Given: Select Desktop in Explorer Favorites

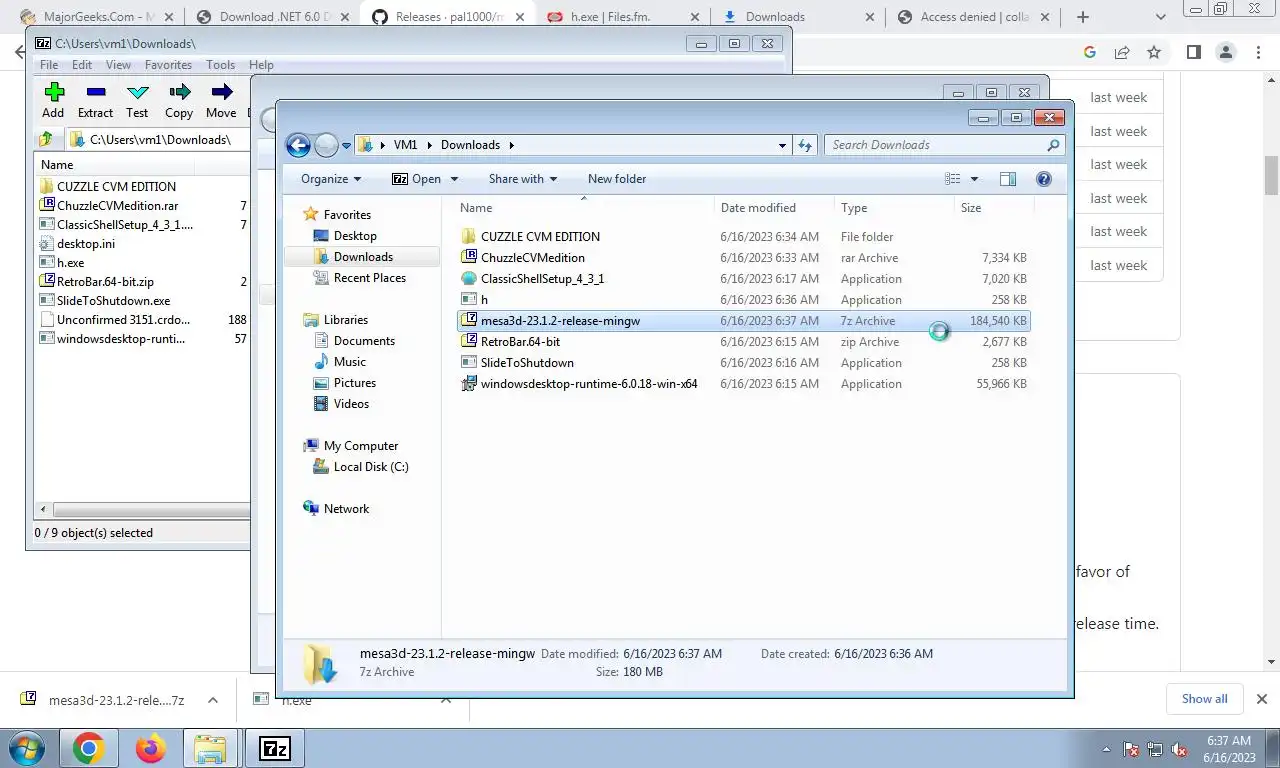Looking at the screenshot, I should point(354,236).
